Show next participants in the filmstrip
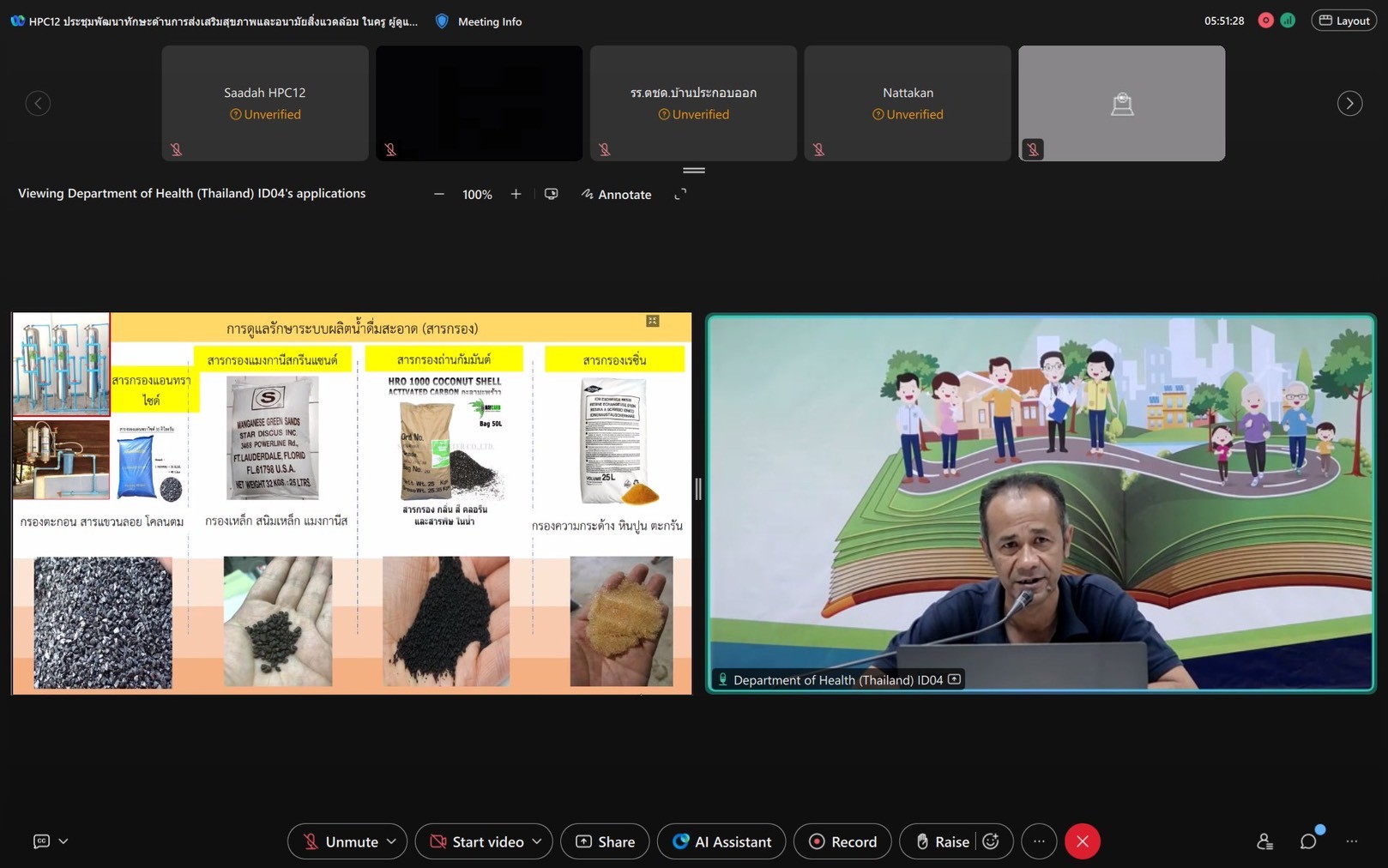Image resolution: width=1388 pixels, height=868 pixels. [x=1349, y=104]
